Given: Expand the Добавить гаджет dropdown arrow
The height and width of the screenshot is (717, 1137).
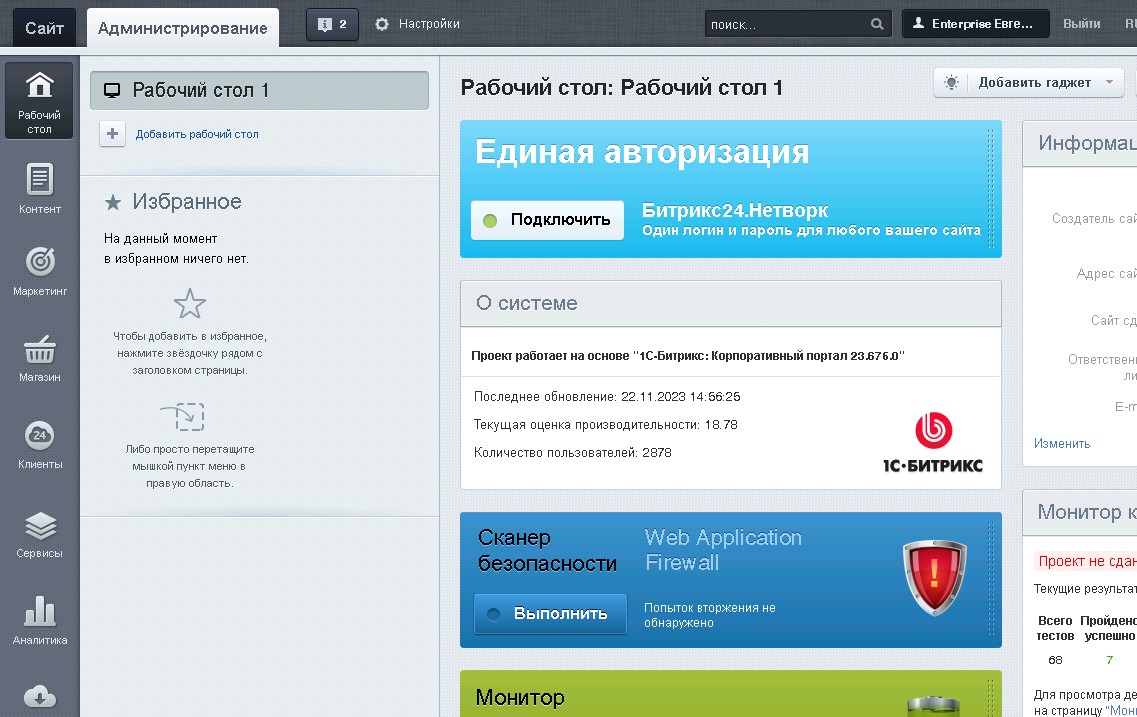Looking at the screenshot, I should [1109, 83].
